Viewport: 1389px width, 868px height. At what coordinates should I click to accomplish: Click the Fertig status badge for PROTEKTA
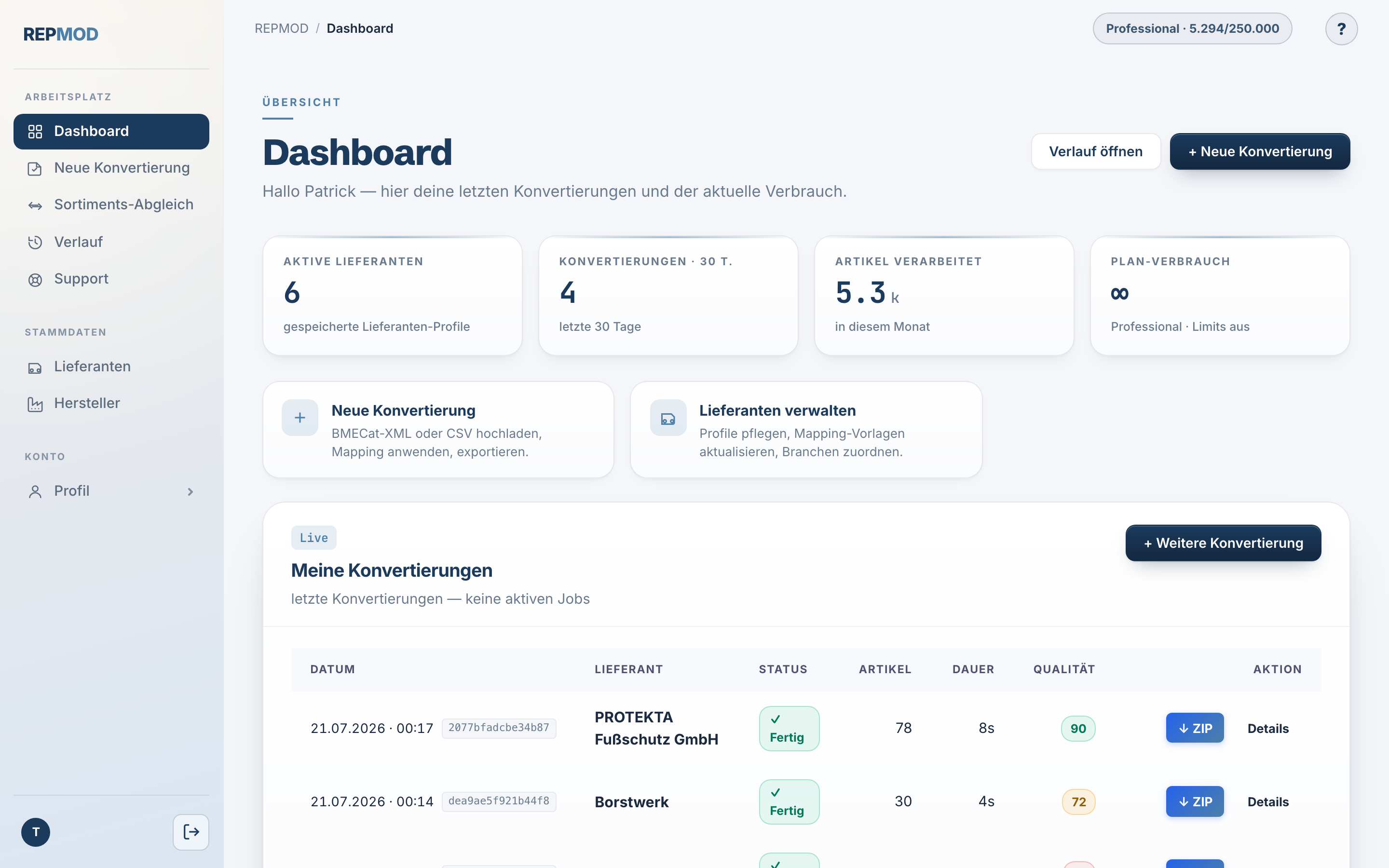pyautogui.click(x=789, y=729)
